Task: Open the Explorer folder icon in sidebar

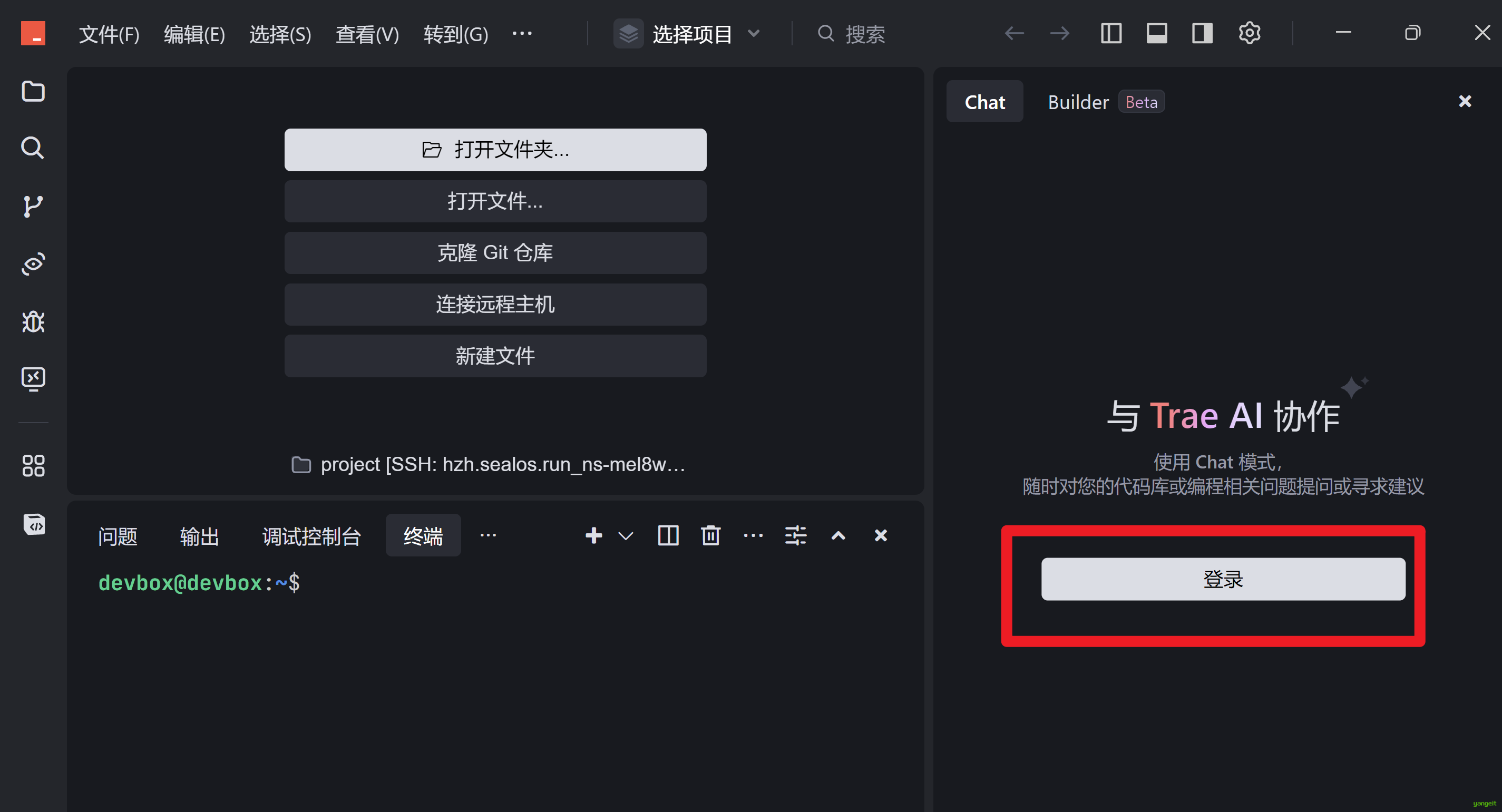Action: (33, 91)
